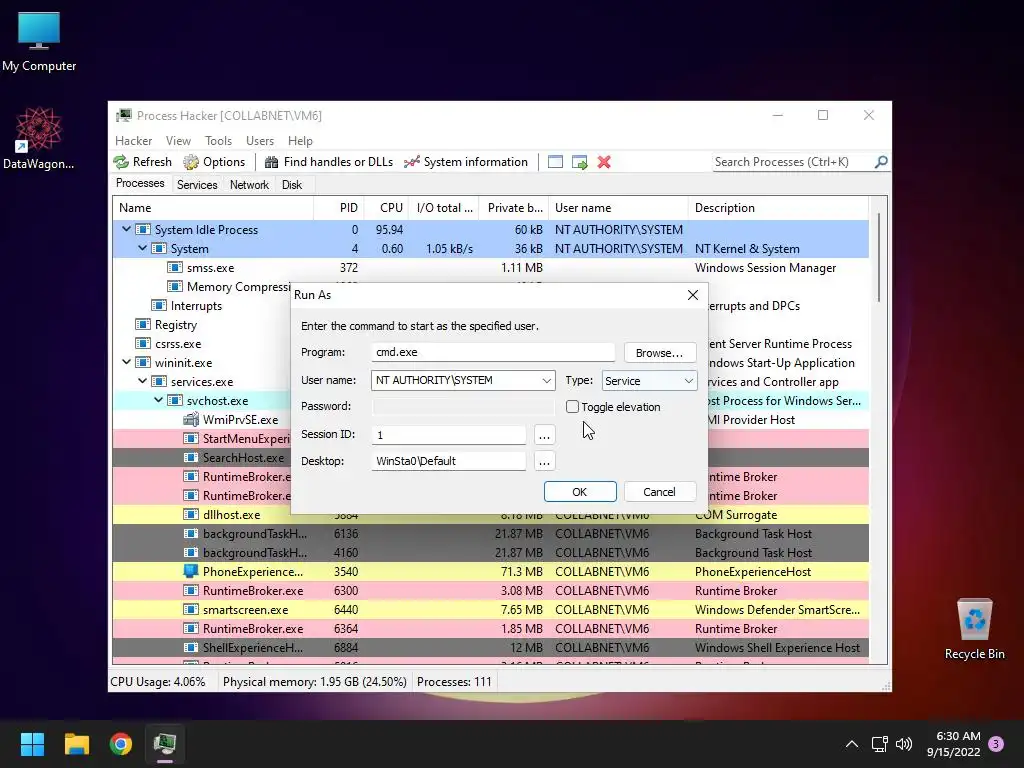Open the Recycle Bin

(974, 629)
